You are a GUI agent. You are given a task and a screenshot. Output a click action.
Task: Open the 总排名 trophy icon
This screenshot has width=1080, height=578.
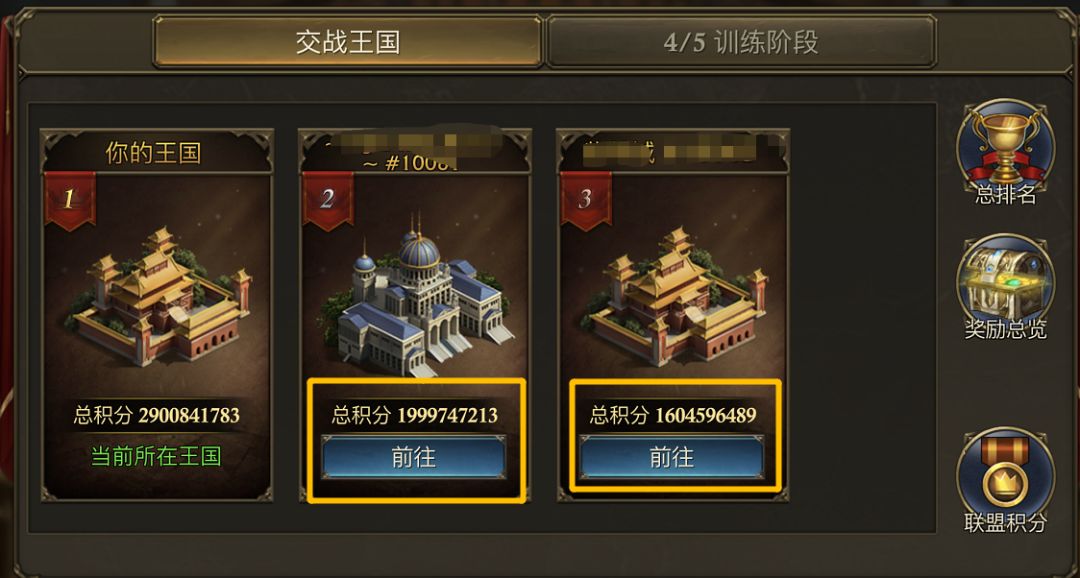(x=1005, y=146)
